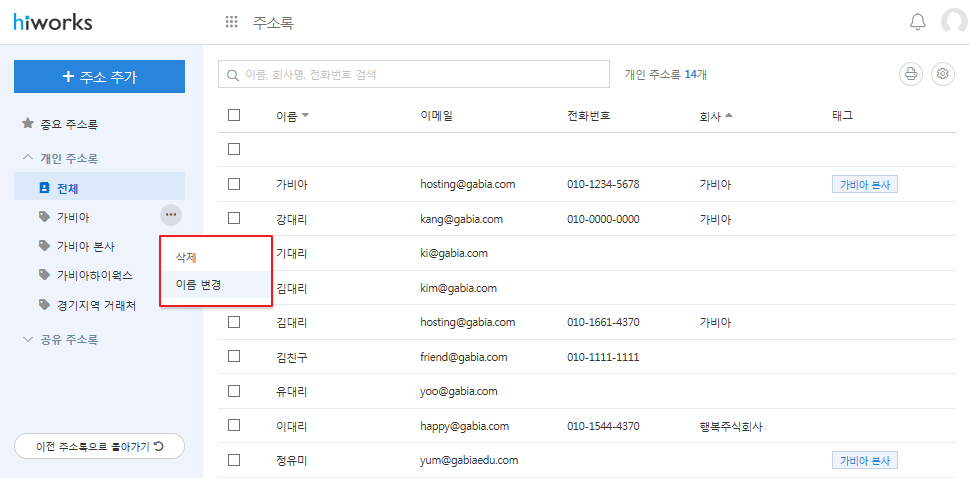Collapse the 개인 주소록 section
Viewport: 970px width, 478px height.
28,158
